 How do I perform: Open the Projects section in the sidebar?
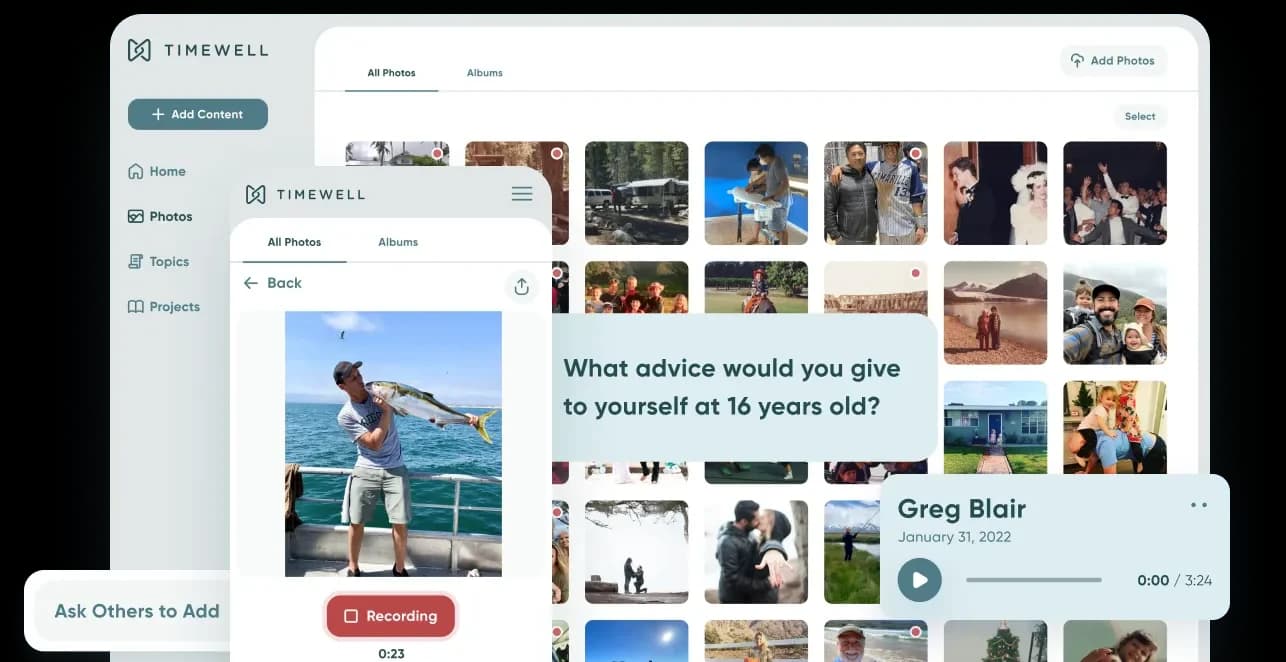172,306
